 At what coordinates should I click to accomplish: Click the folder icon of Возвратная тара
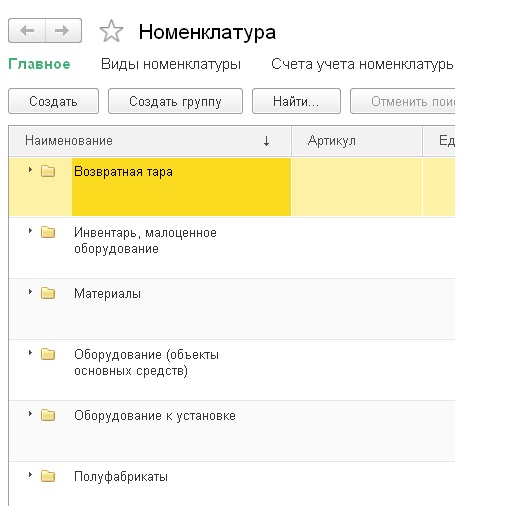[48, 171]
